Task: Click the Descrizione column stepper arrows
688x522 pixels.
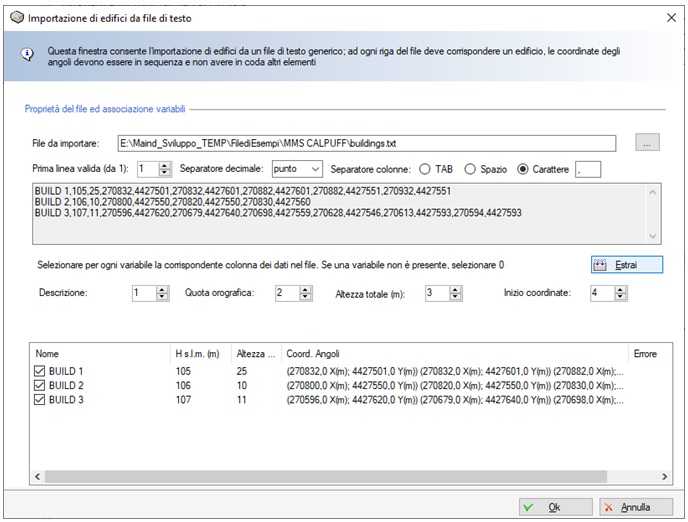Action: coord(162,294)
